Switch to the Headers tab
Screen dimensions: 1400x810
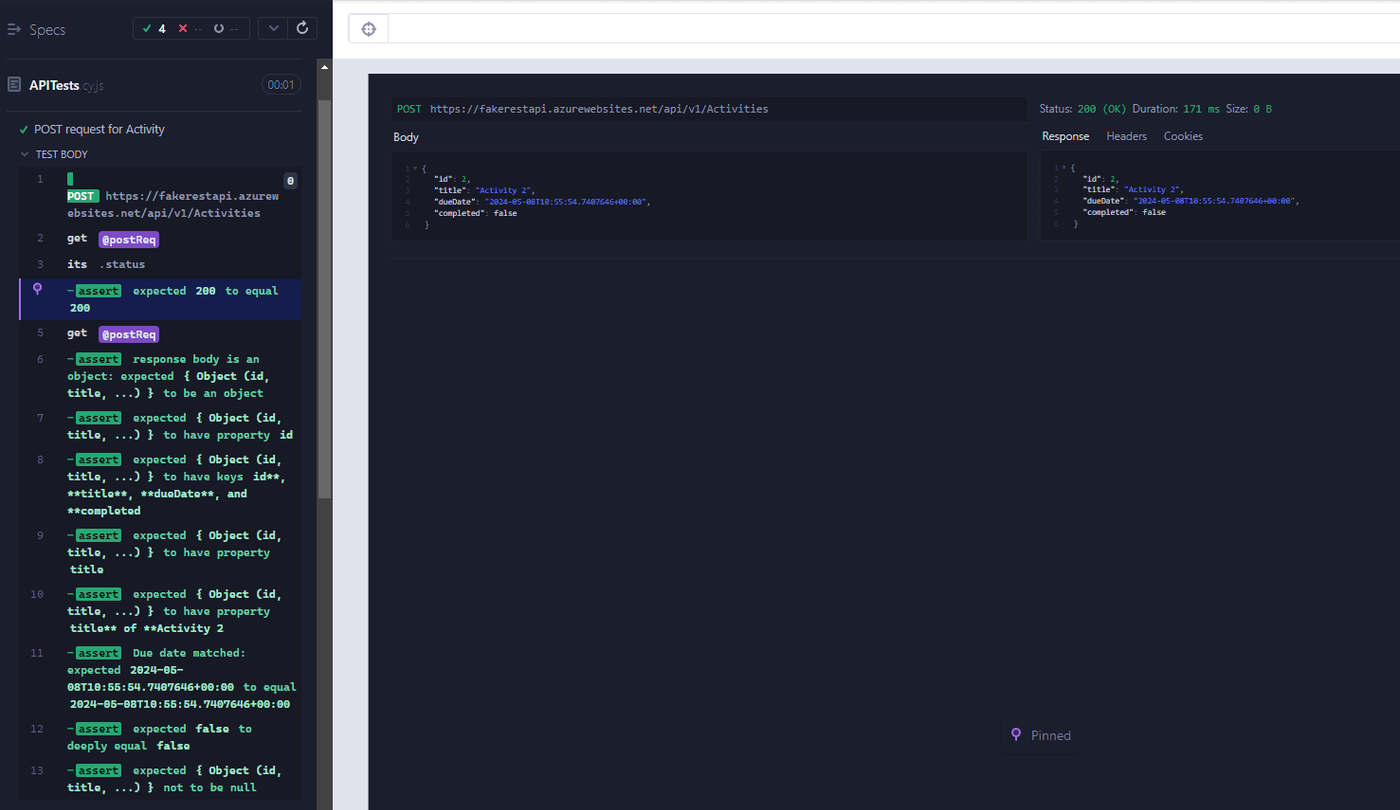point(1126,136)
